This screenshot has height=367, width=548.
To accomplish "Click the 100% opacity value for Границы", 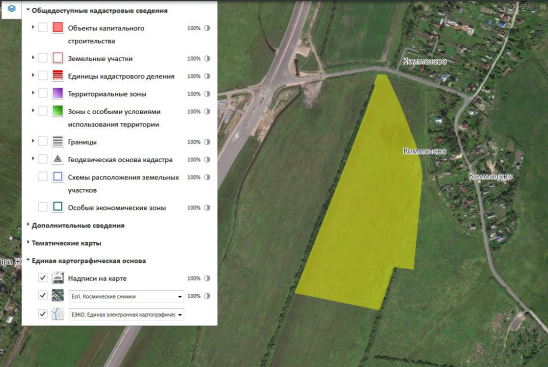I will click(194, 142).
